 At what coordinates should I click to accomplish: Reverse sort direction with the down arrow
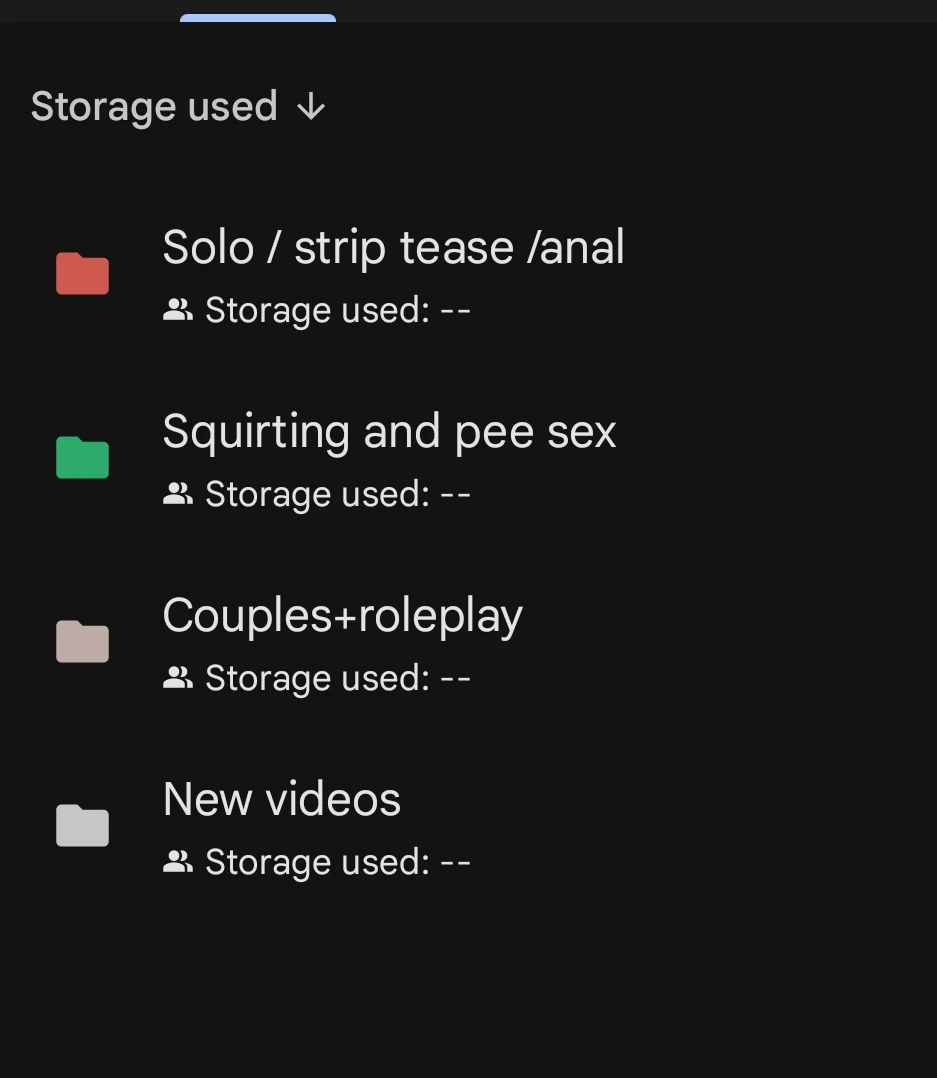(x=311, y=107)
